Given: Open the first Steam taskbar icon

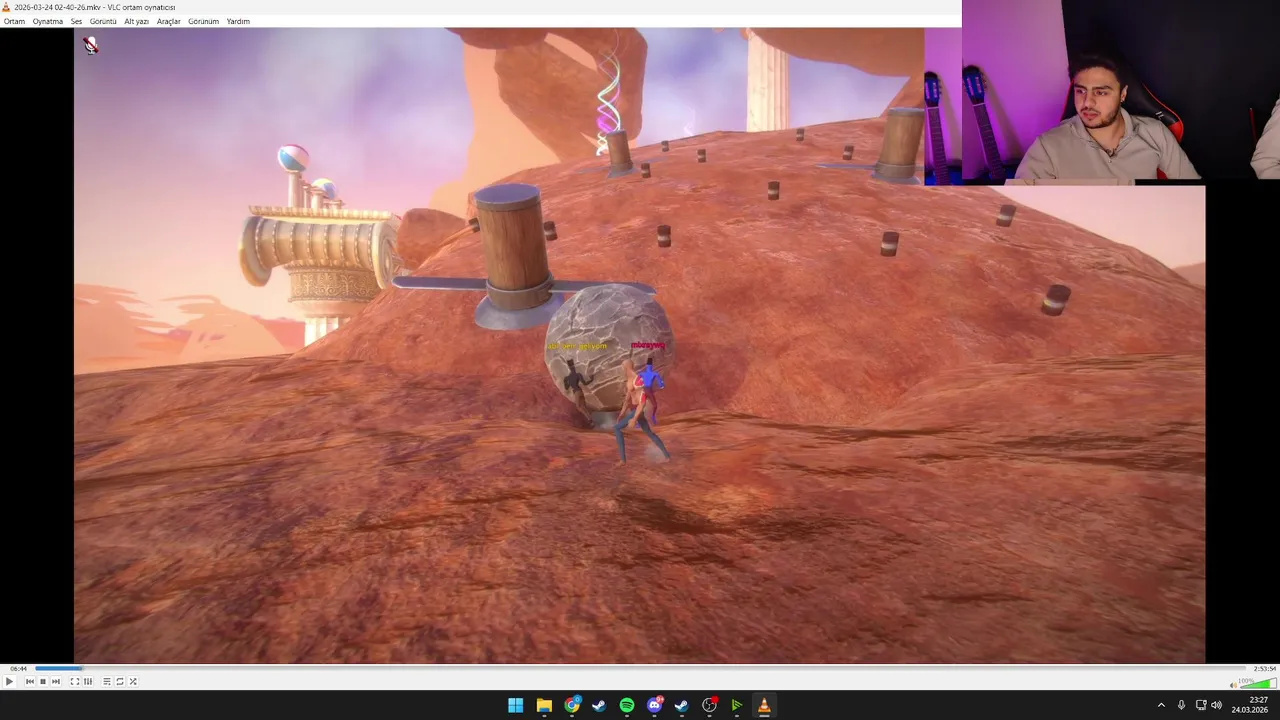Looking at the screenshot, I should (599, 705).
